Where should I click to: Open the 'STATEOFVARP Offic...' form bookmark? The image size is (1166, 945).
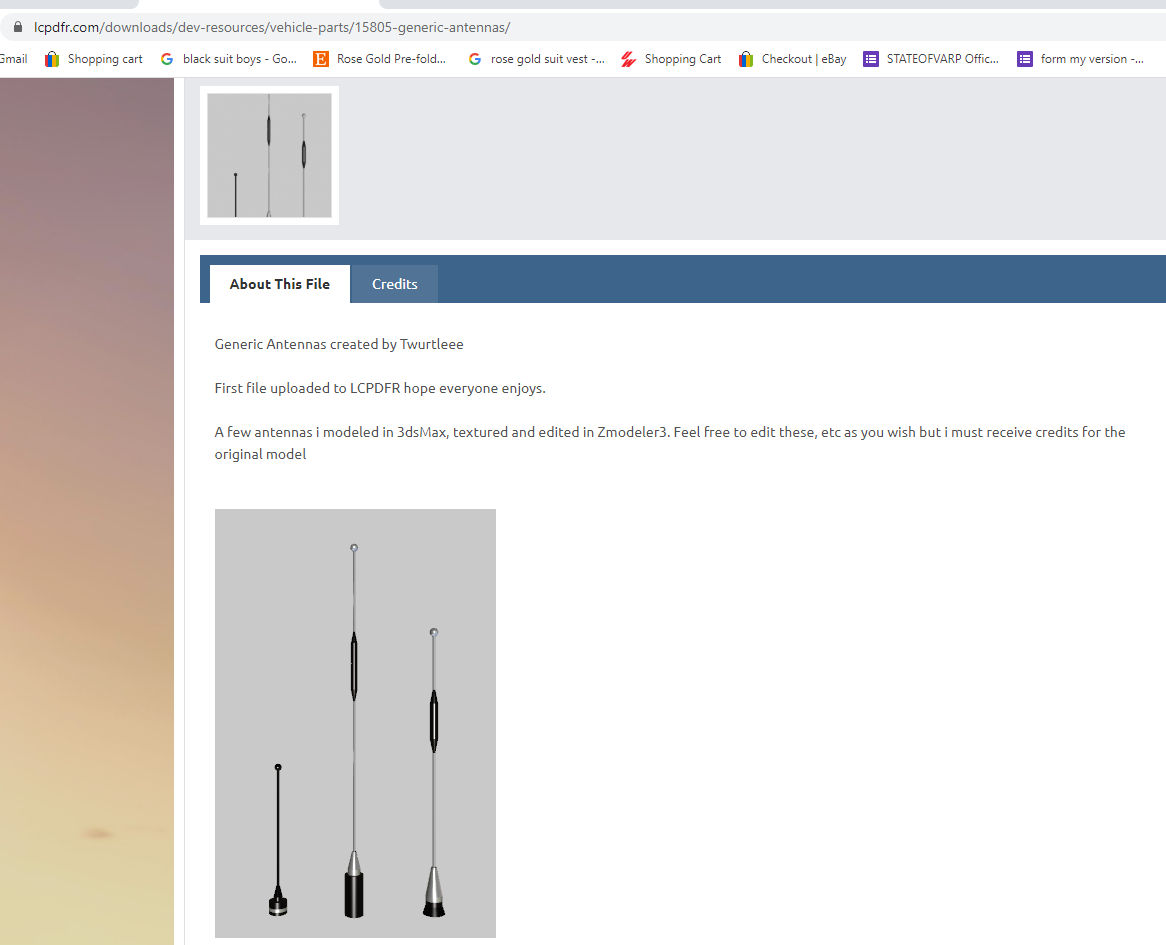[x=931, y=59]
